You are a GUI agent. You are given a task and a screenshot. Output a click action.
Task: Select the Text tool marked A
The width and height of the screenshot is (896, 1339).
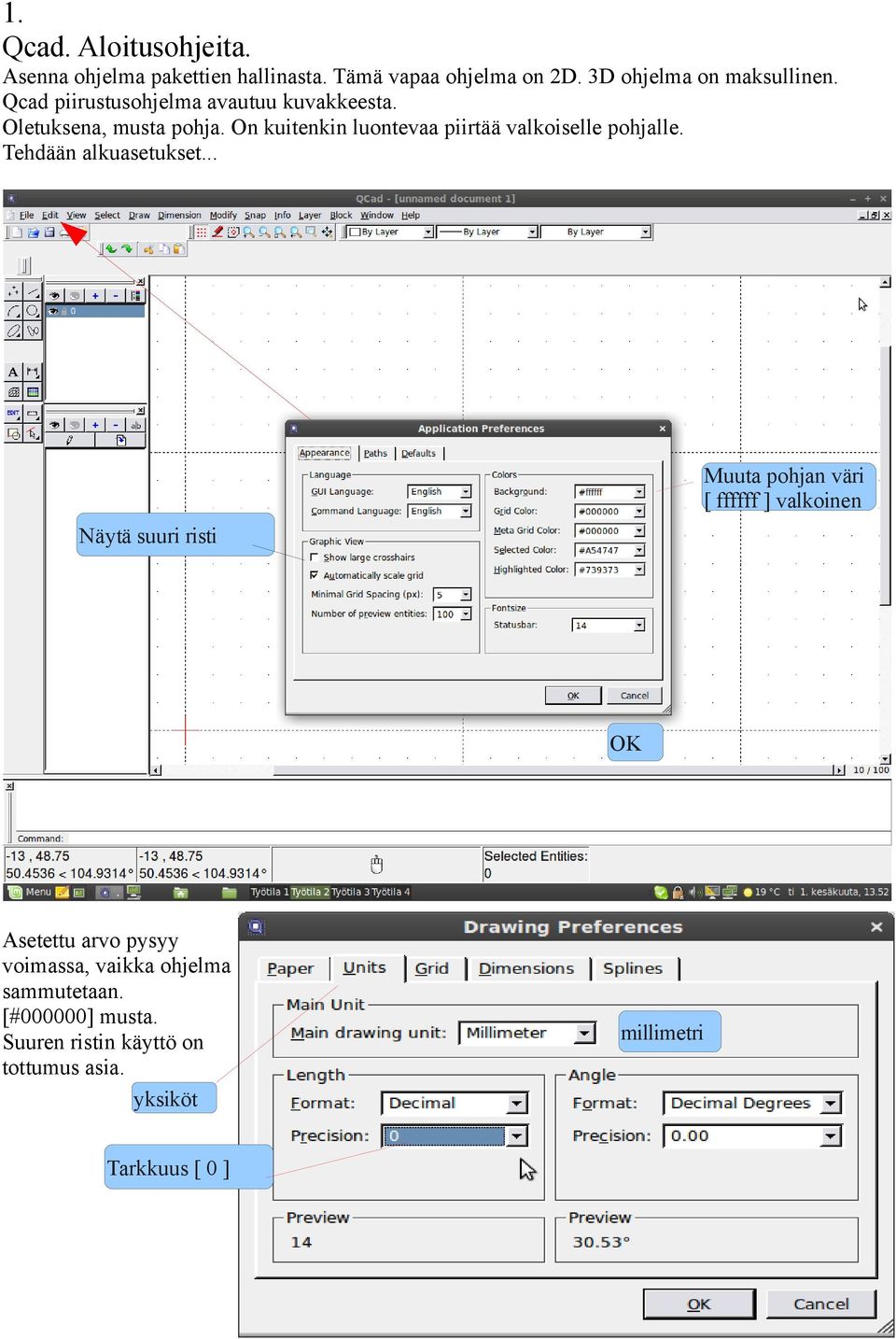coord(13,373)
